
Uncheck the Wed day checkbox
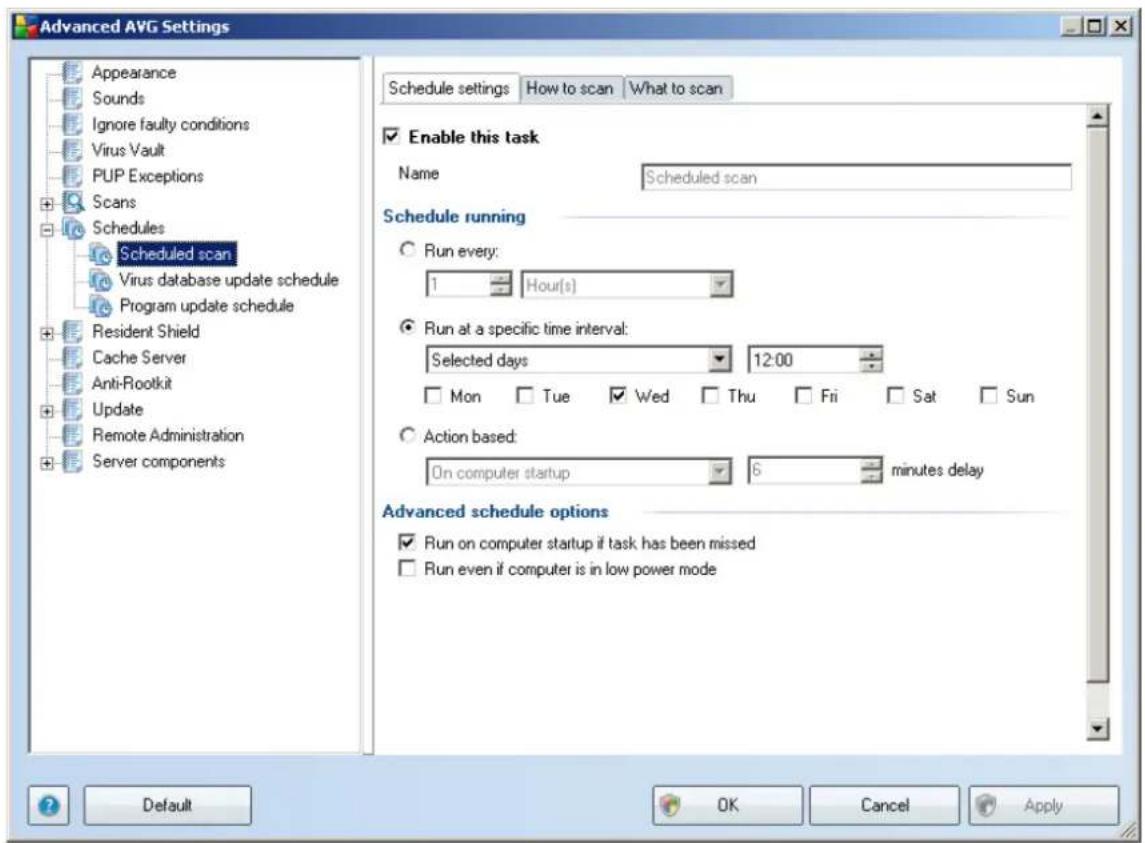click(x=618, y=396)
